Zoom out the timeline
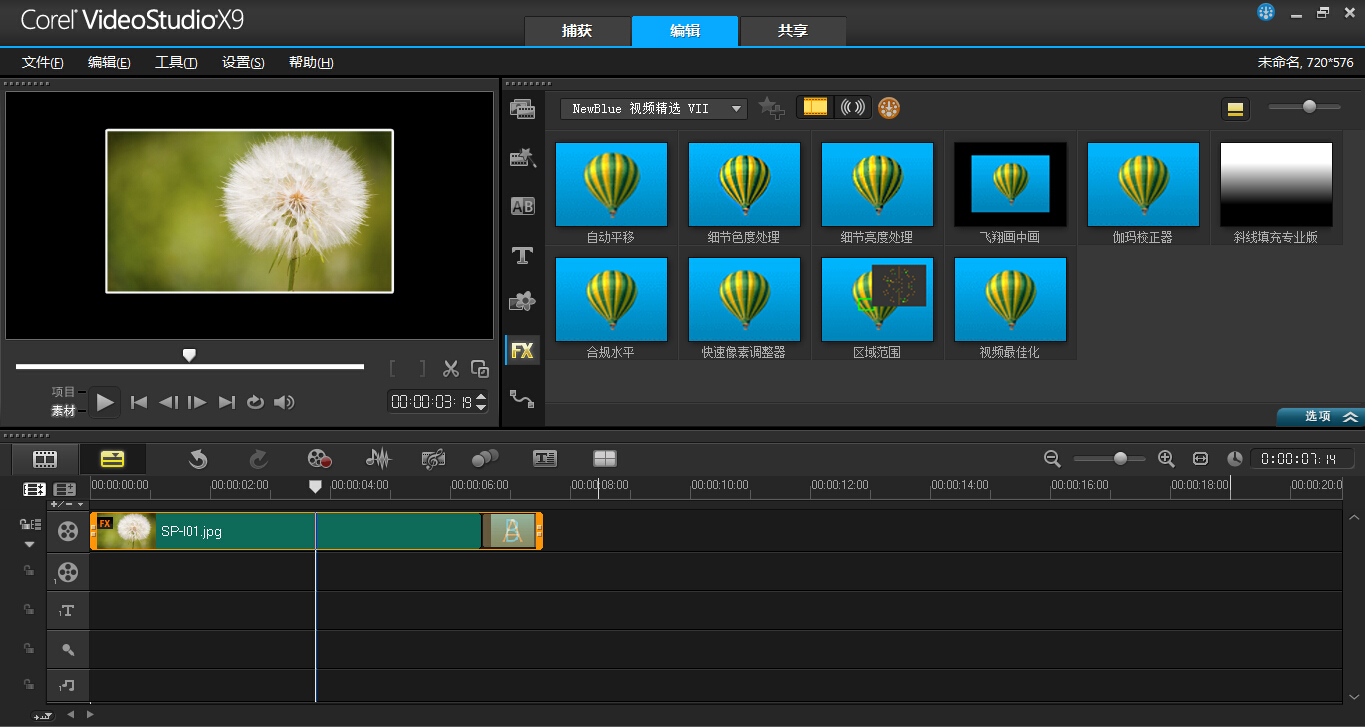Viewport: 1365px width, 727px height. [x=1052, y=458]
